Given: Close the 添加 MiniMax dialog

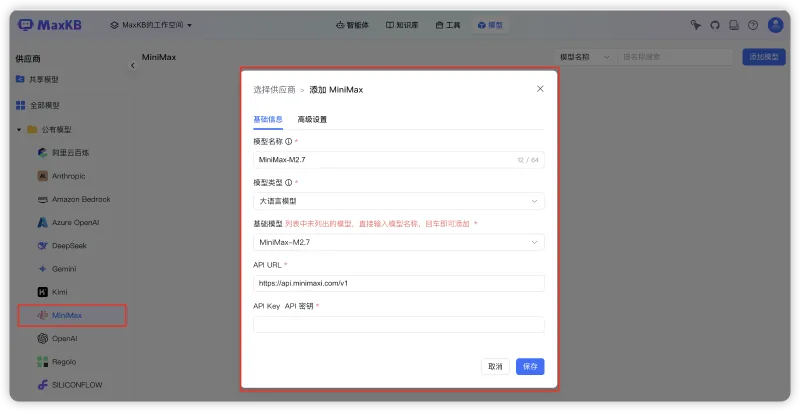Looking at the screenshot, I should (x=540, y=89).
